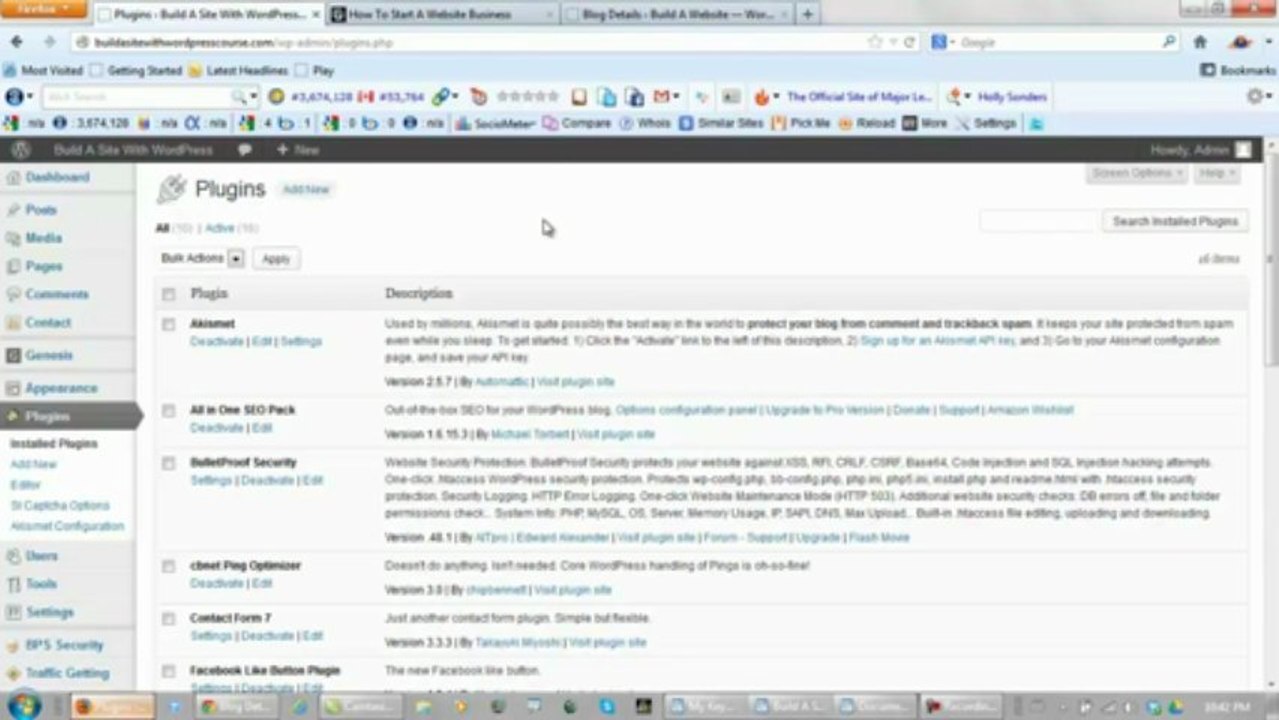Select all plugins with header checkbox
Image resolution: width=1279 pixels, height=720 pixels.
pyautogui.click(x=168, y=294)
